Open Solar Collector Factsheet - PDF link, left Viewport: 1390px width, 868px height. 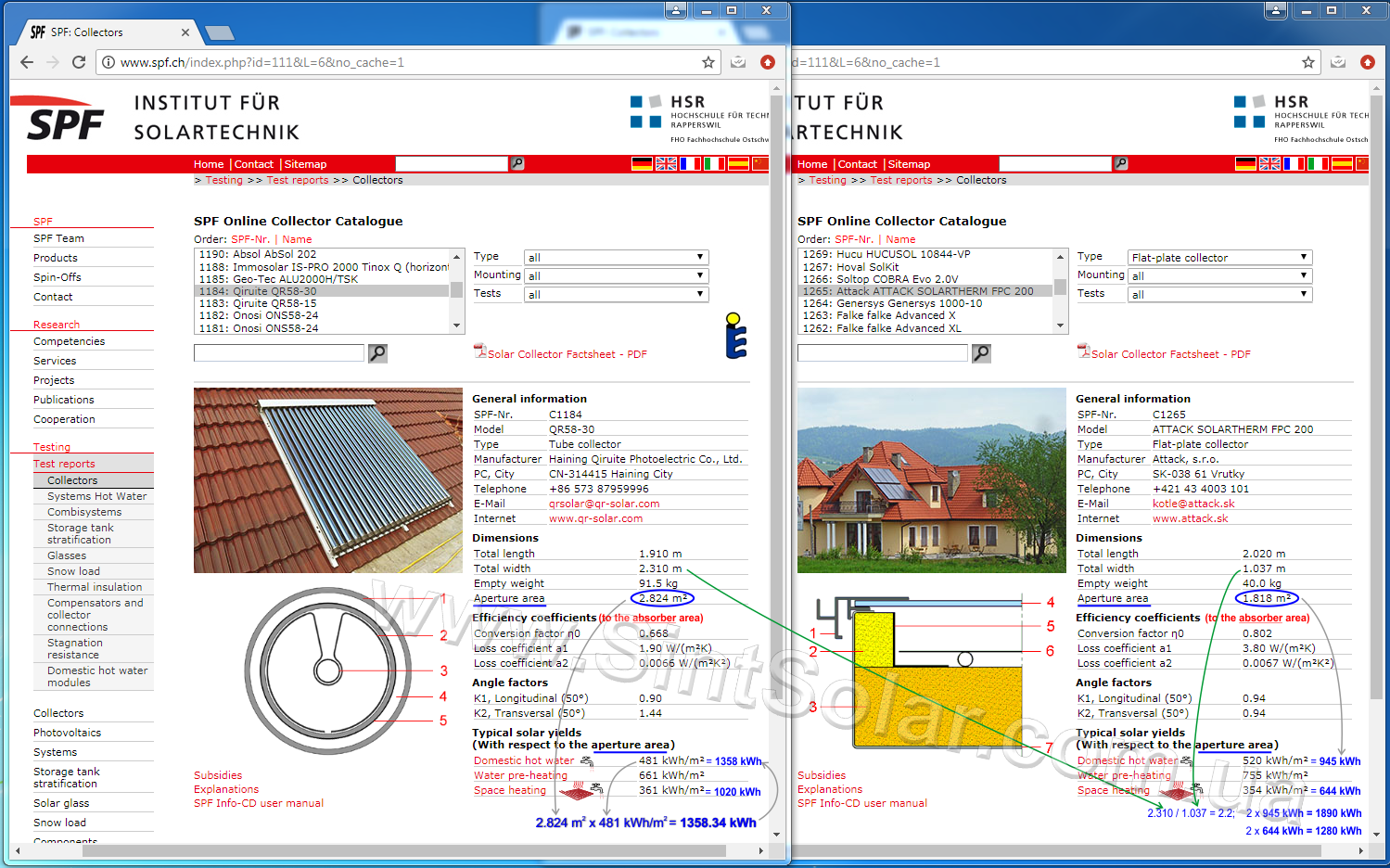coord(567,354)
